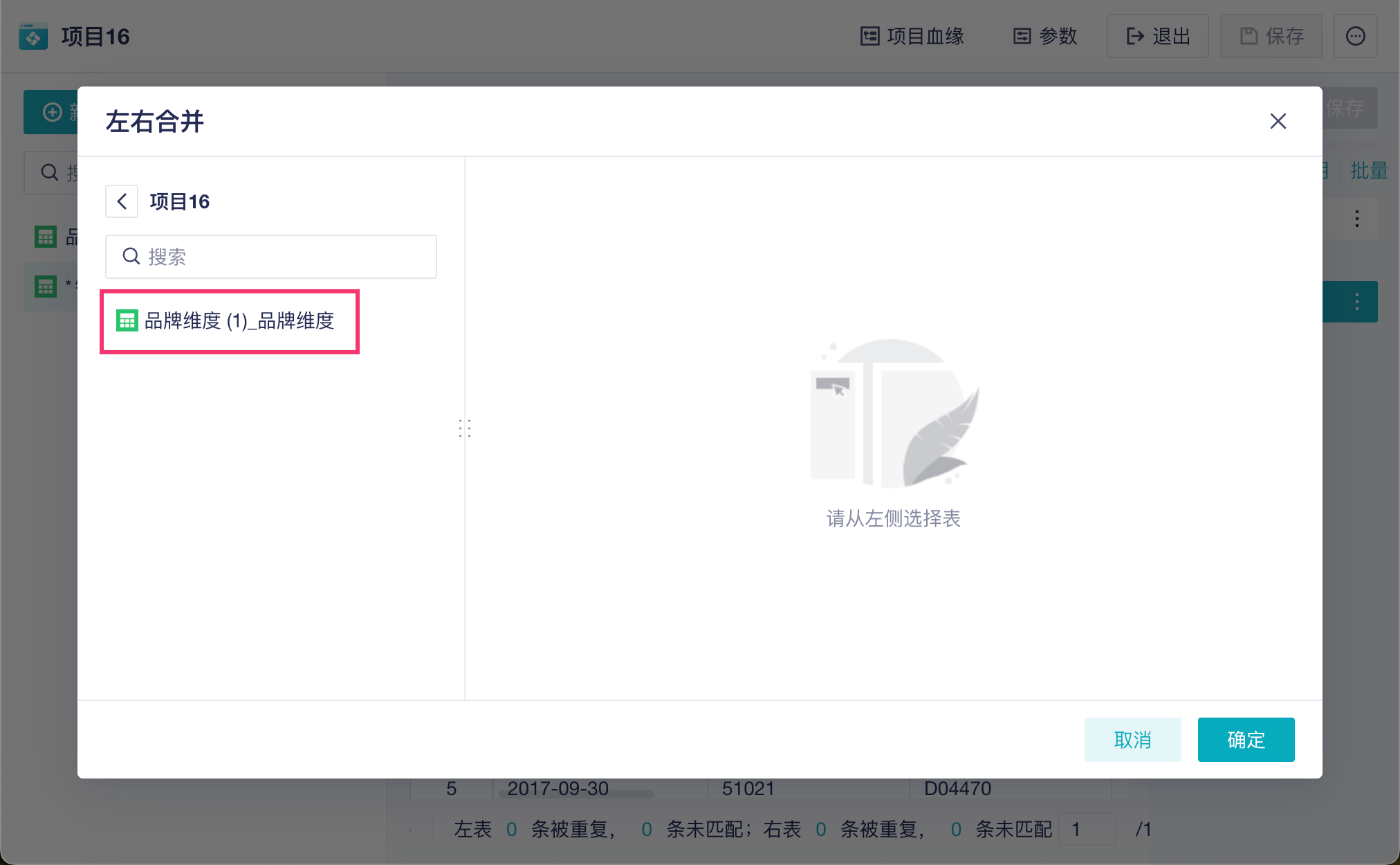Screen dimensions: 1400x865
Task: Confirm with the 确定 button
Action: pyautogui.click(x=1246, y=740)
